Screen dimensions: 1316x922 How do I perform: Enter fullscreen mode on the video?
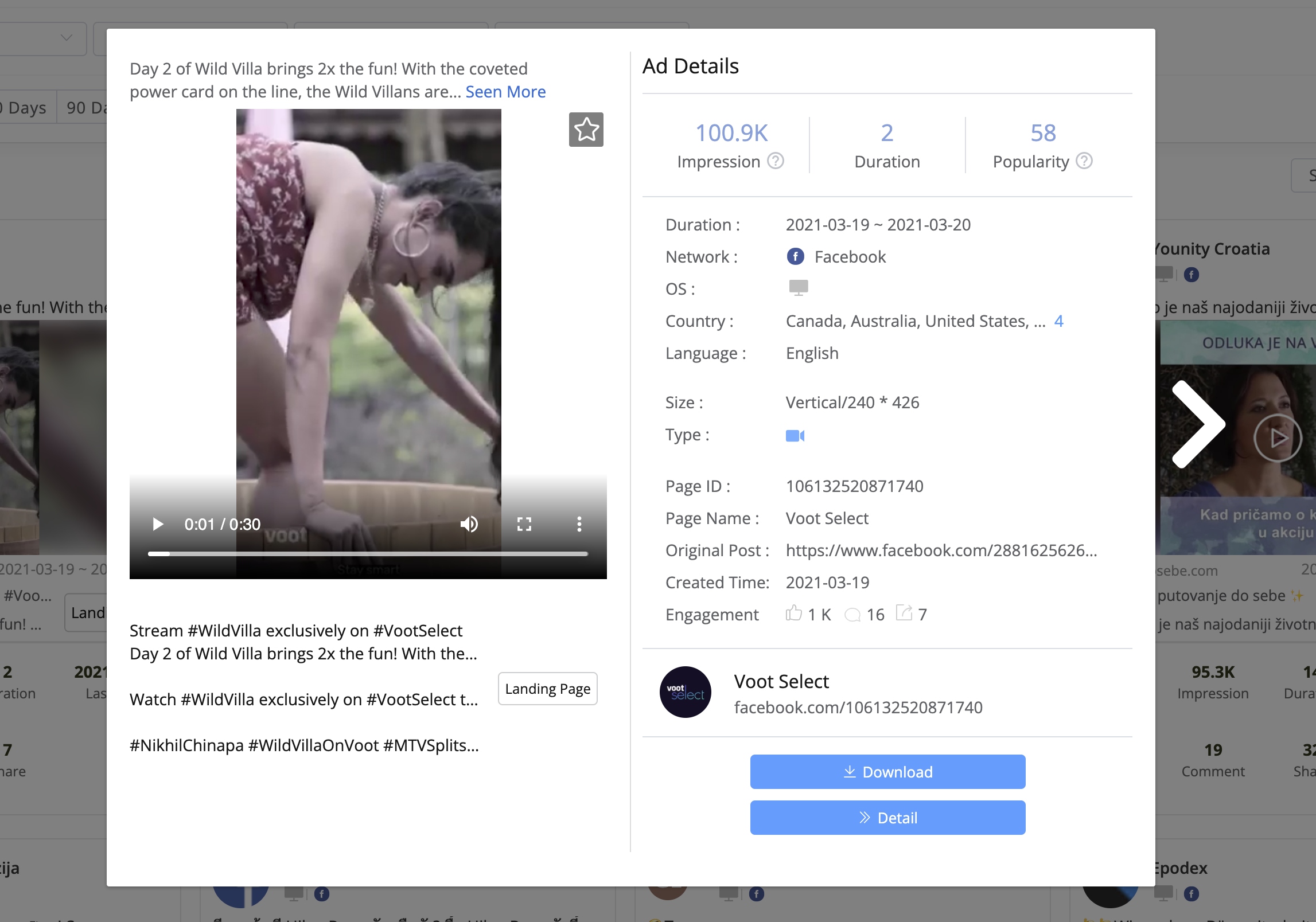point(524,524)
